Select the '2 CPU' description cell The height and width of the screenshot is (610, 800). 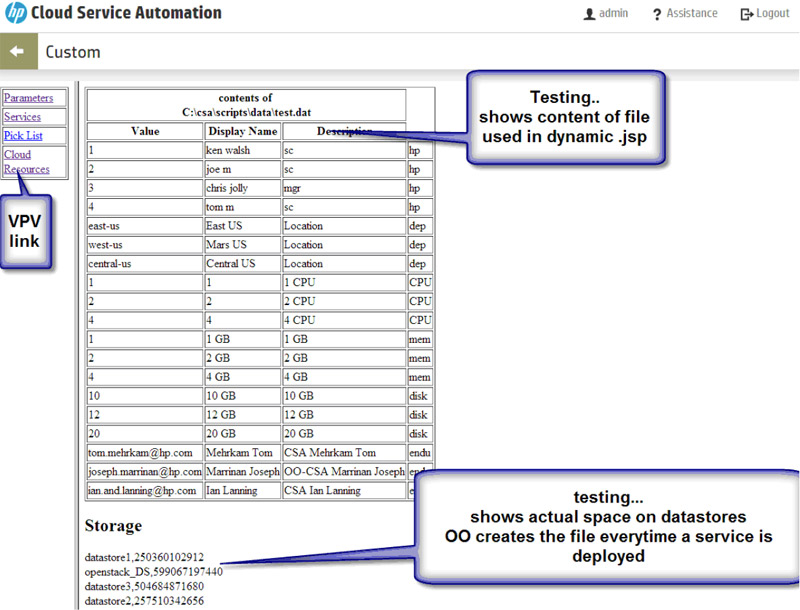(344, 301)
